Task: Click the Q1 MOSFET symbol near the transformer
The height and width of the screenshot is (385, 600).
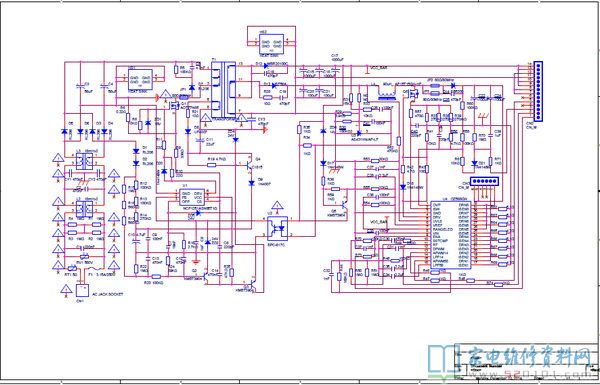Action: pyautogui.click(x=174, y=105)
